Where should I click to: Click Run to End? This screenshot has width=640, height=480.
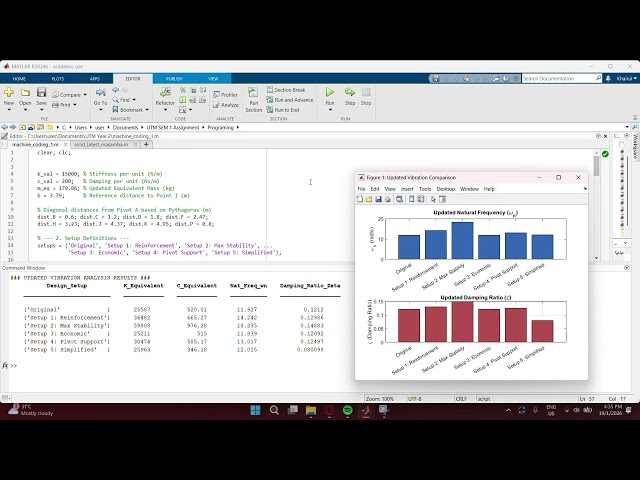[x=283, y=110]
